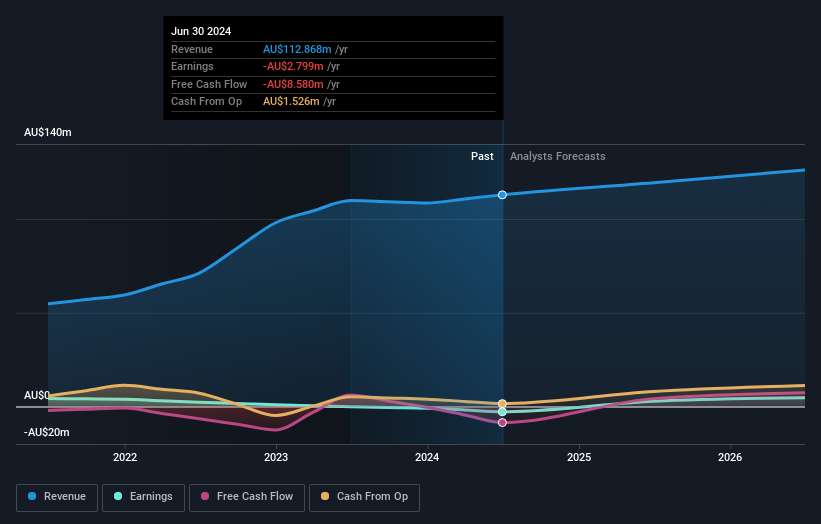Click the teal dot in Earnings legend
821x524 pixels.
pos(118,496)
